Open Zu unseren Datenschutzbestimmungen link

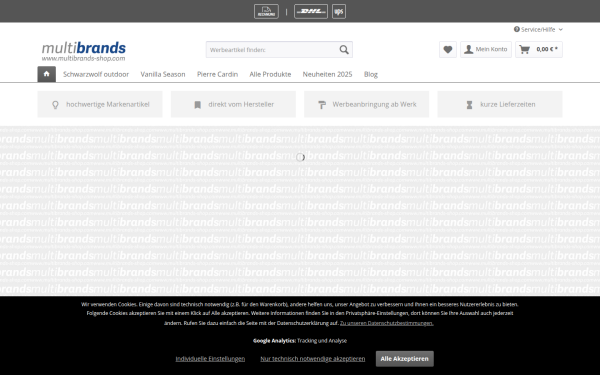[386, 323]
